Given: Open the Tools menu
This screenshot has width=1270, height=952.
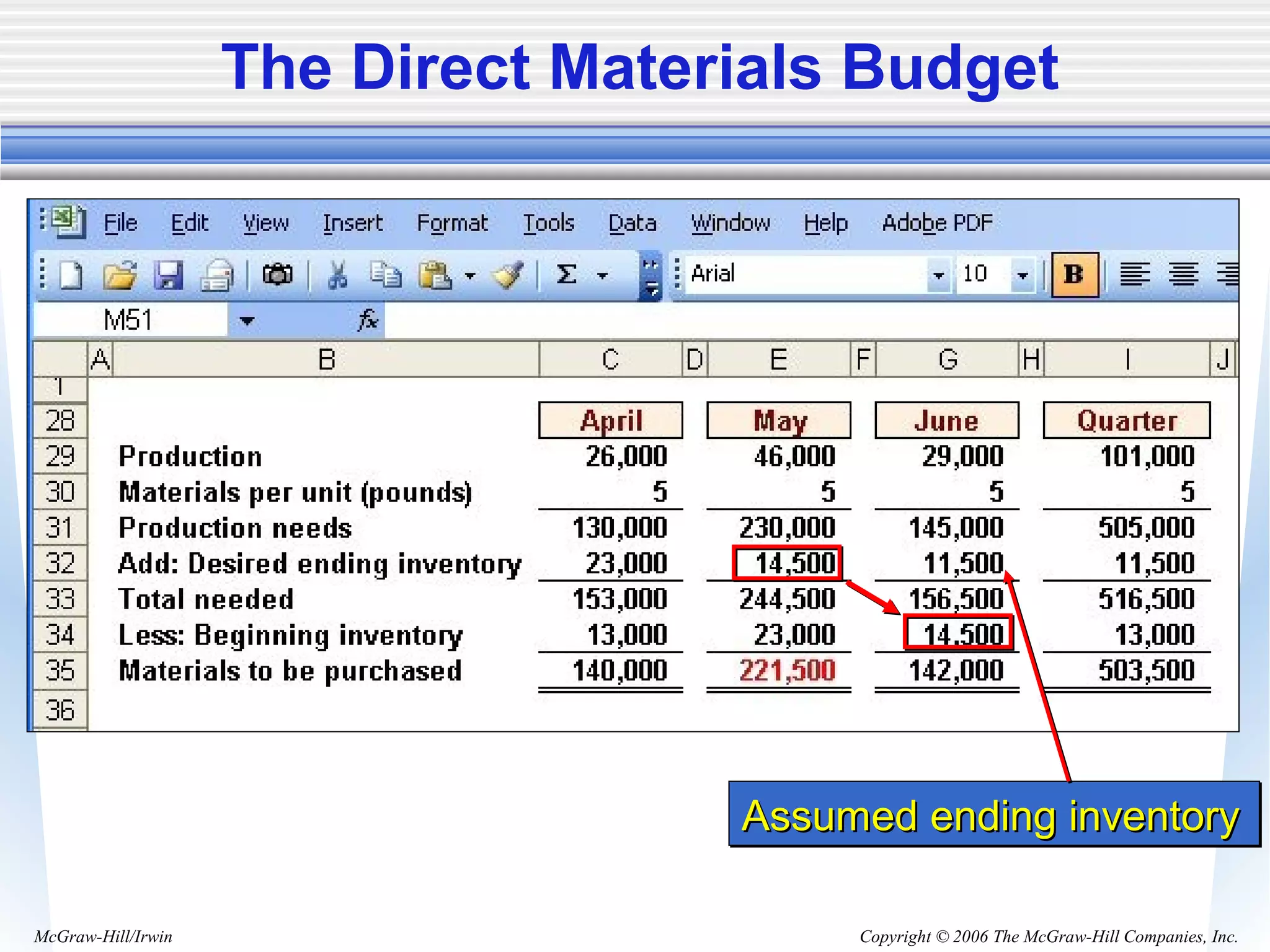Looking at the screenshot, I should [549, 223].
